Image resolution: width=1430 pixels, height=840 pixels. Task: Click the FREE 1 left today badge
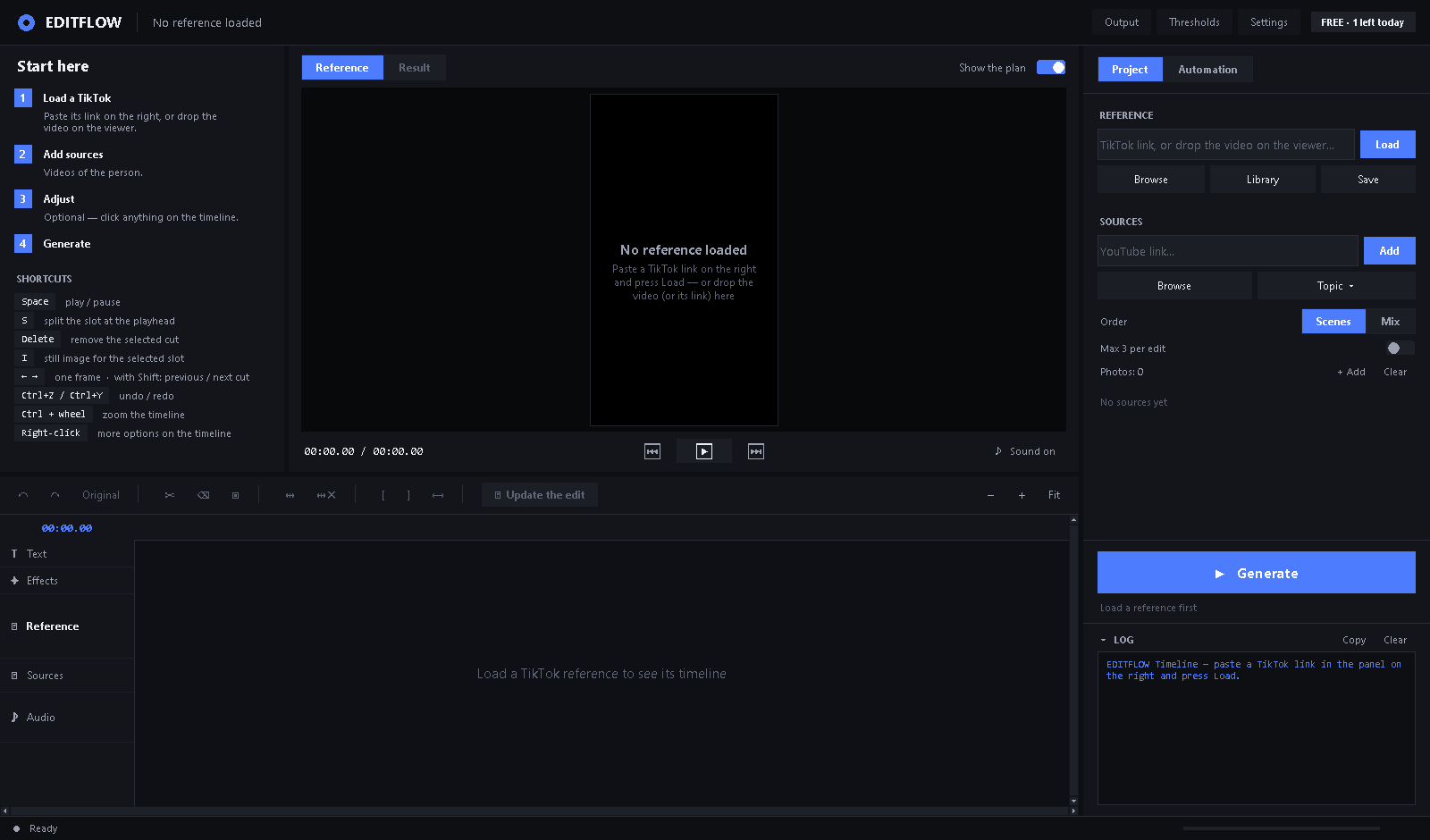coord(1363,22)
